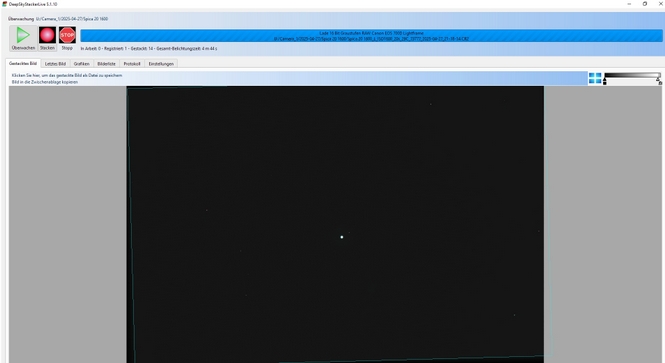Image resolution: width=665 pixels, height=363 pixels.
Task: Click the black point marker under gradient
Action: pyautogui.click(x=605, y=81)
